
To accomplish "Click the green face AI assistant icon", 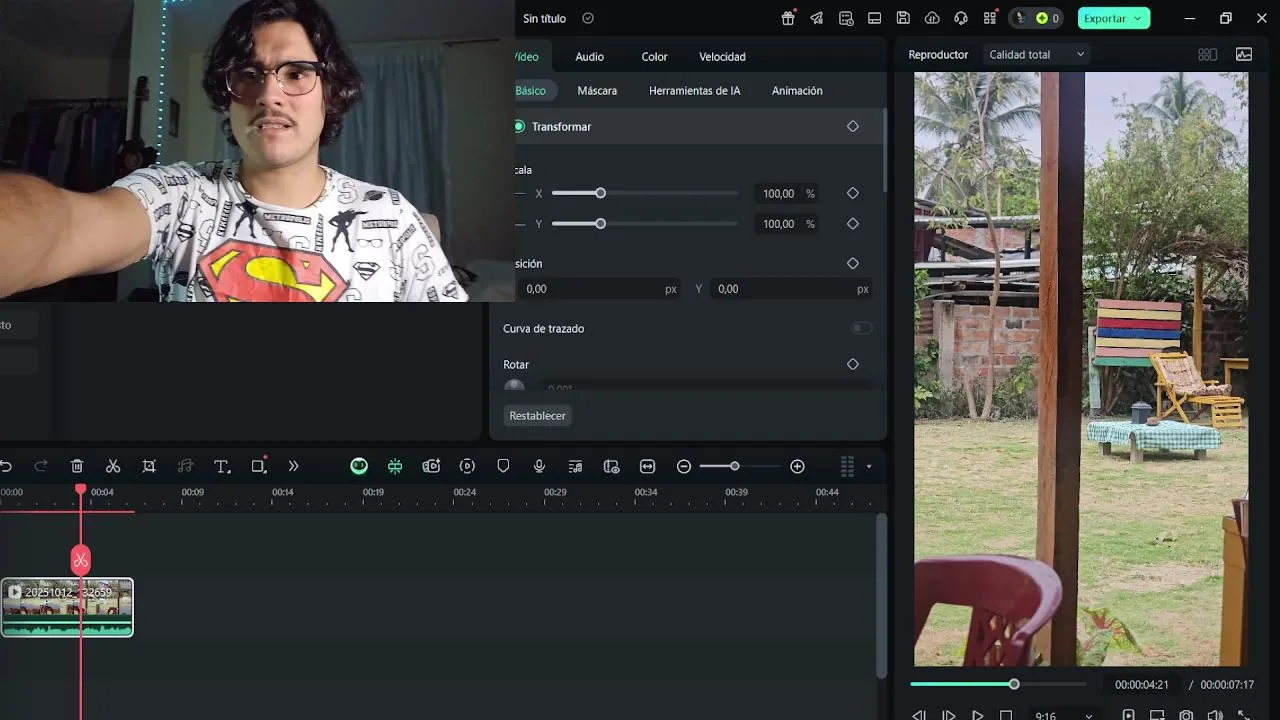I will pos(359,466).
